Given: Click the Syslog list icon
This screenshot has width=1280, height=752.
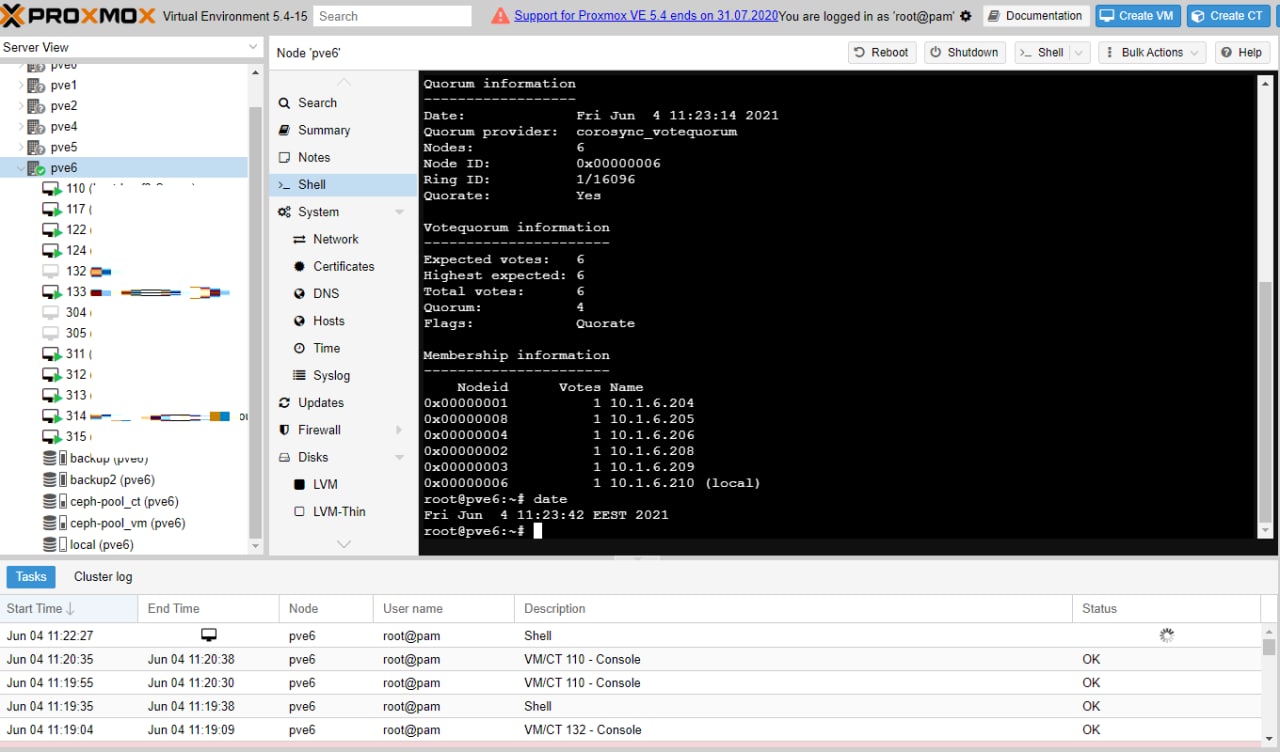Looking at the screenshot, I should [299, 375].
